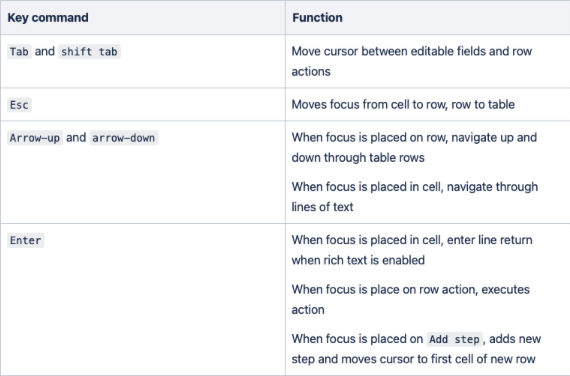Click the Enter key code label
This screenshot has width=570, height=376.
pyautogui.click(x=25, y=240)
